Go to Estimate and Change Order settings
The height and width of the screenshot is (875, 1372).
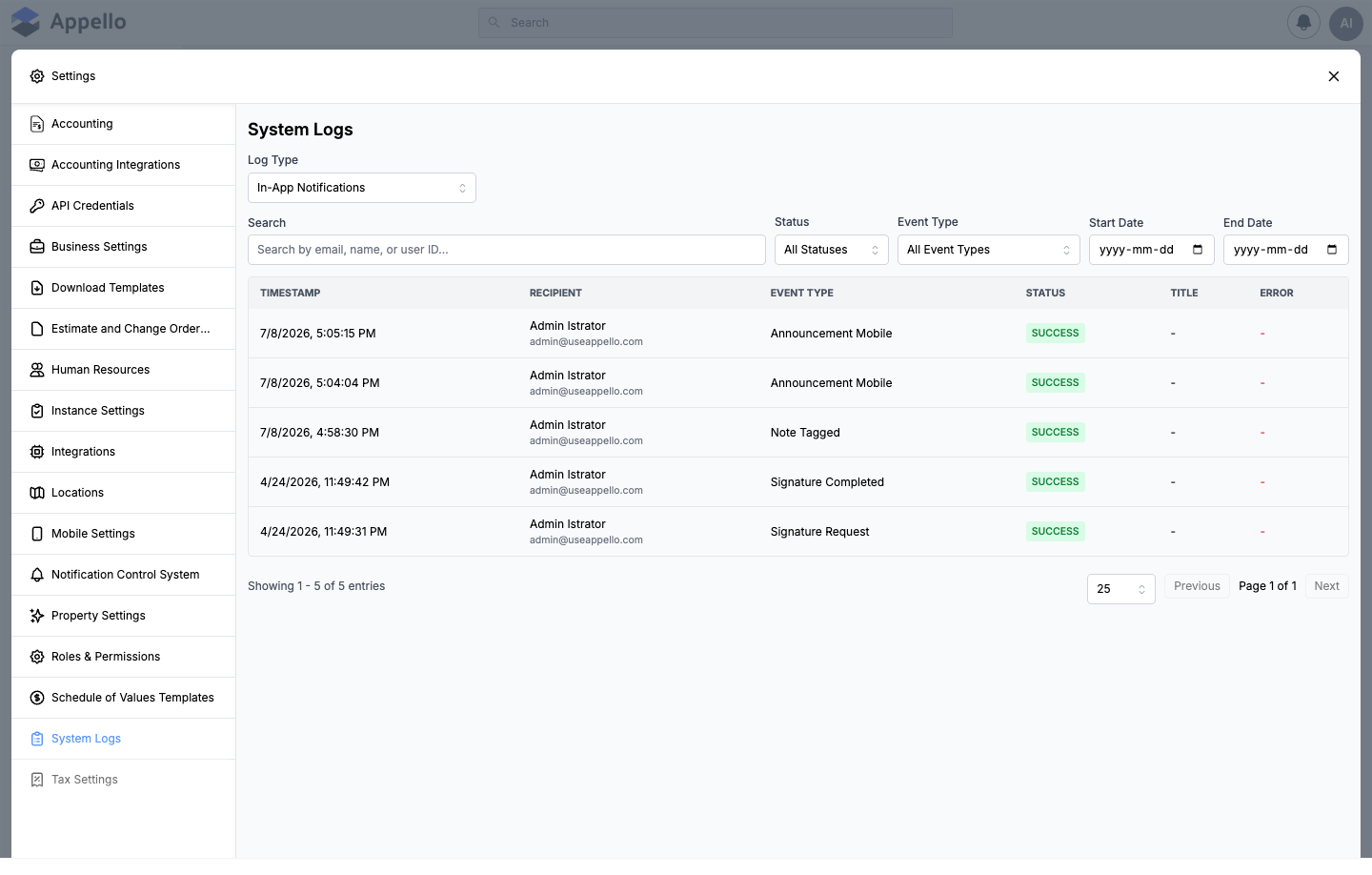pyautogui.click(x=124, y=329)
